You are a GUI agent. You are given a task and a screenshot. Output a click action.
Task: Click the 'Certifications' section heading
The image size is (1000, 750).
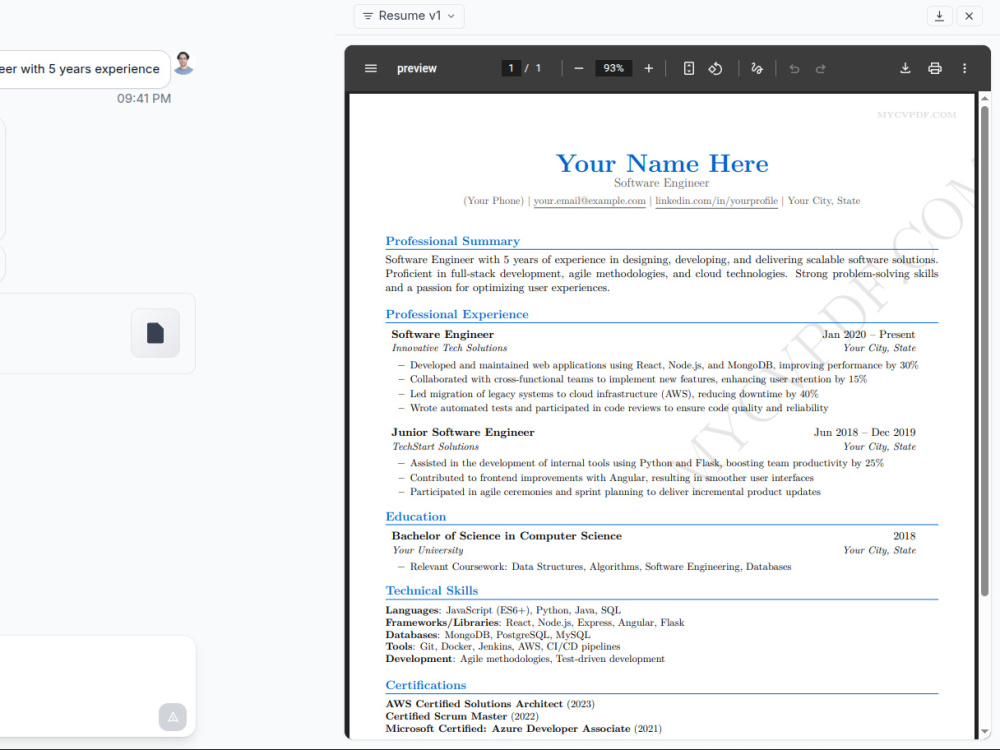(425, 685)
